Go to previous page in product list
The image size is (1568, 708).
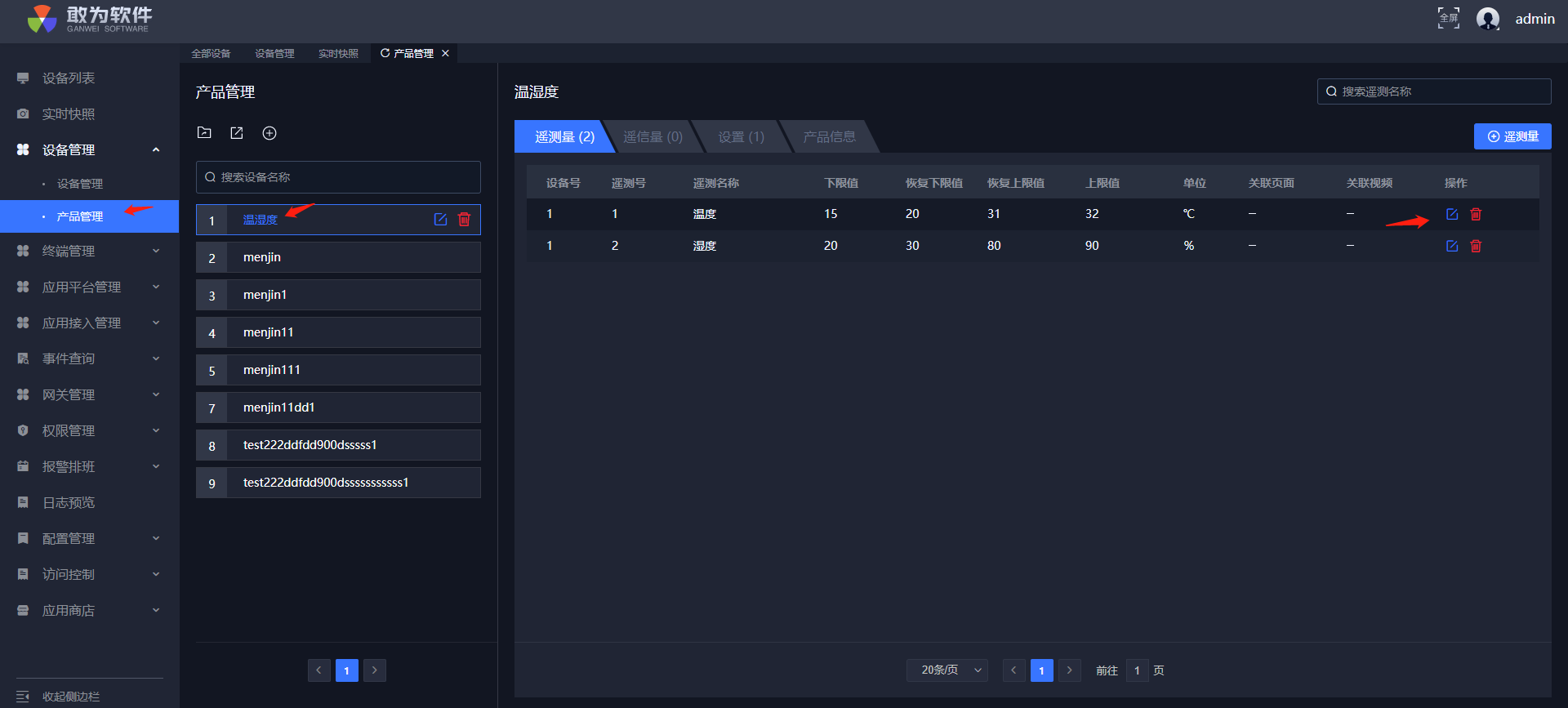319,670
